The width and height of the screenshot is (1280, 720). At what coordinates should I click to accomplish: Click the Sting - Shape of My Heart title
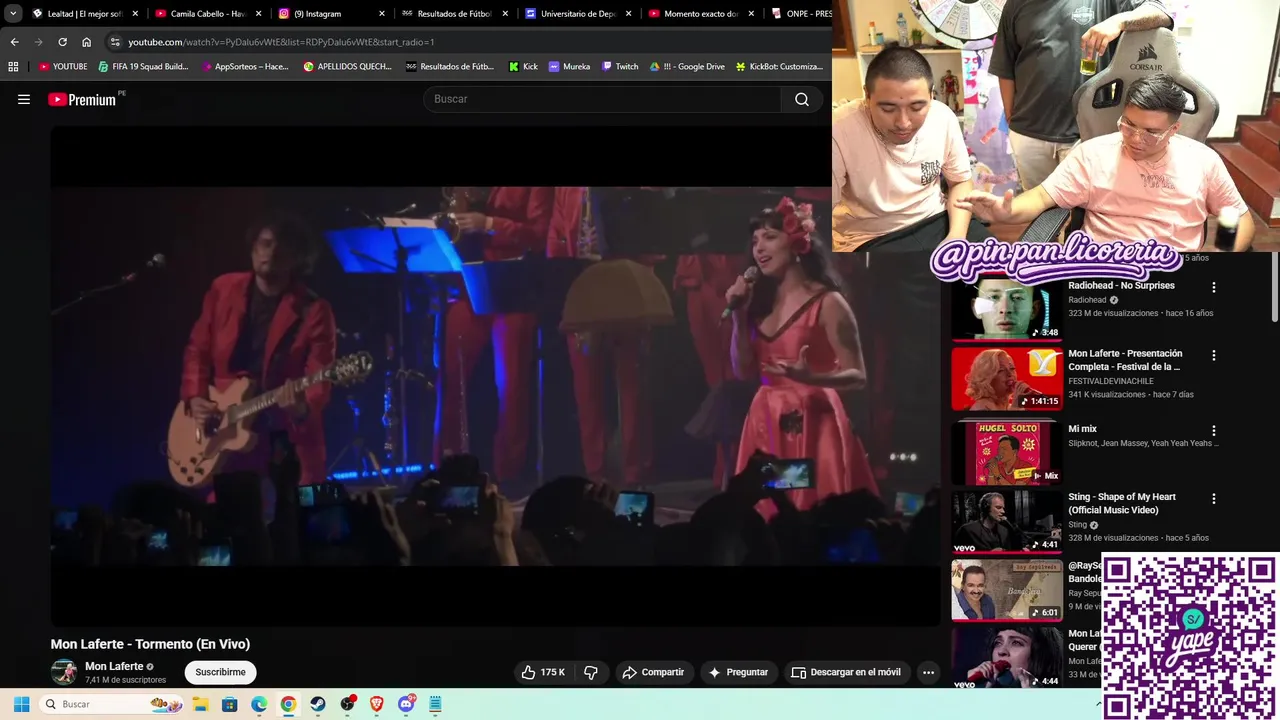pos(1122,503)
